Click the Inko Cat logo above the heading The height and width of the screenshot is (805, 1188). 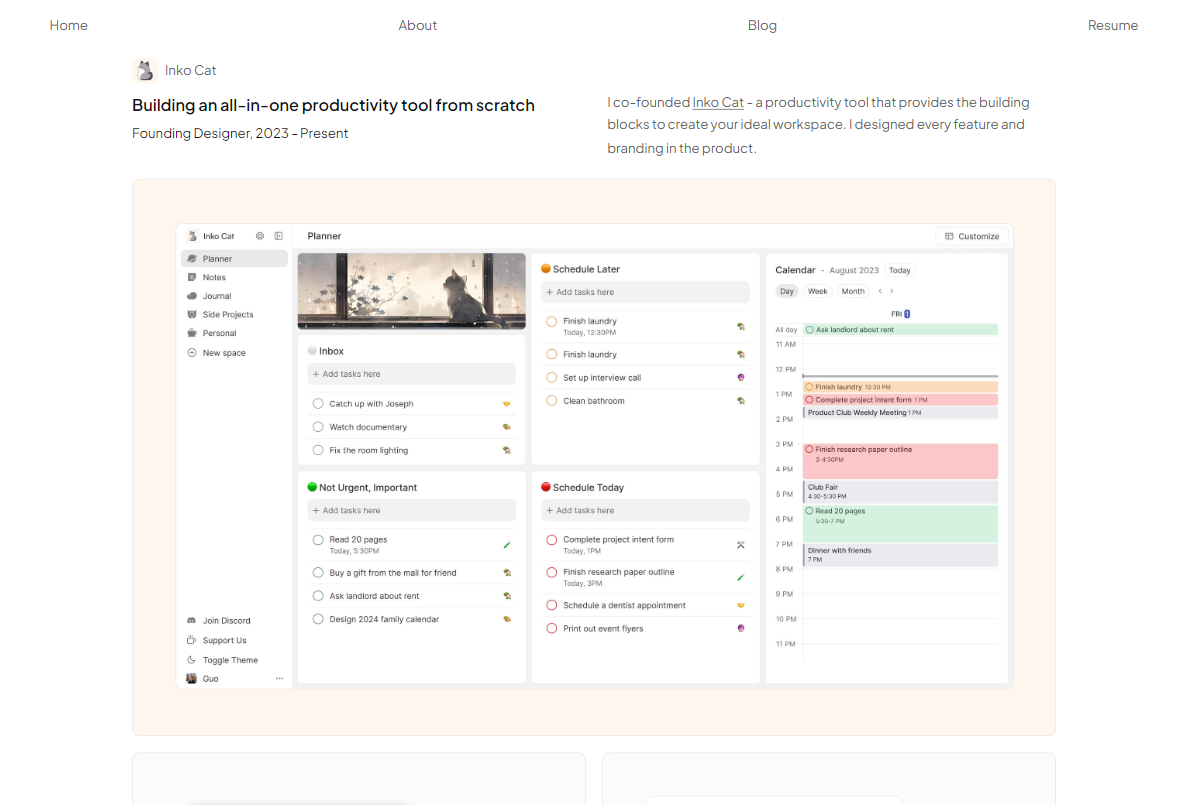point(145,70)
